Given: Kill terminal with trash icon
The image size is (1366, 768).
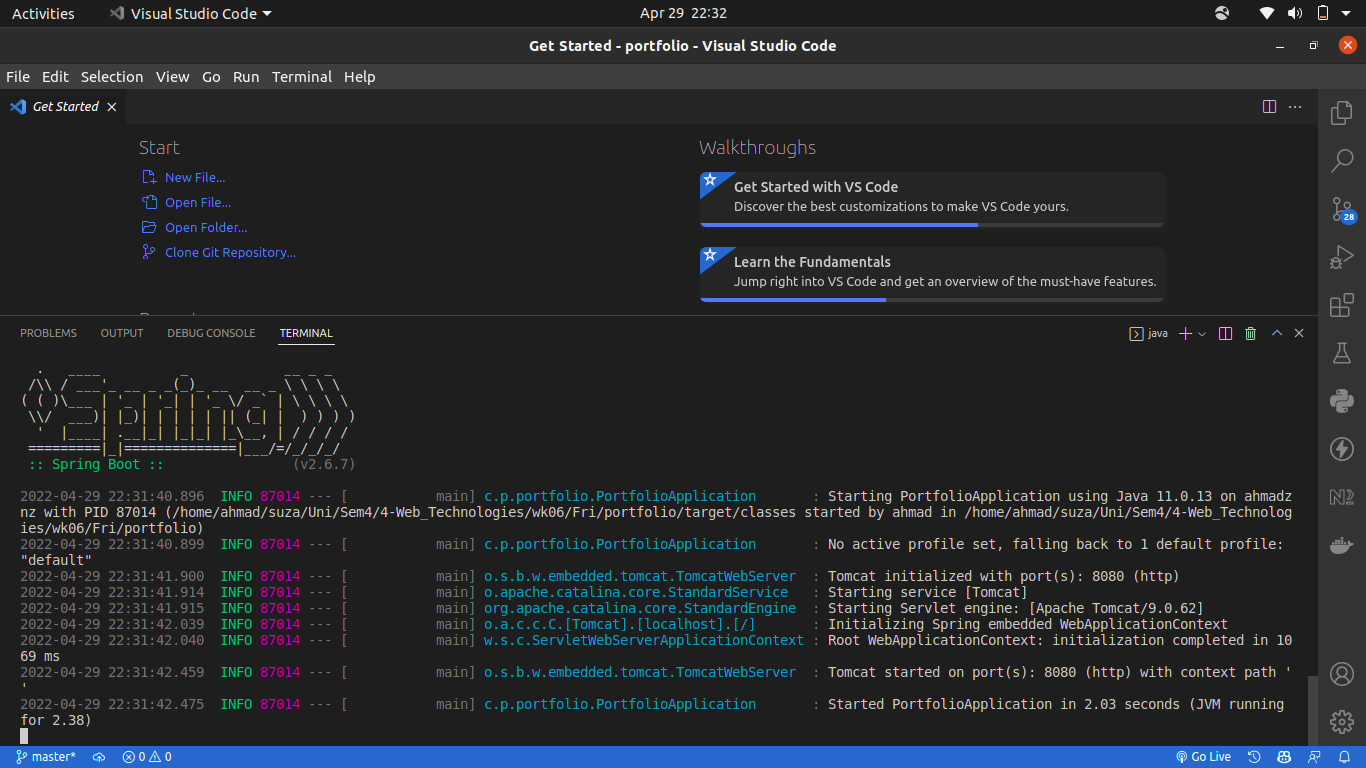Looking at the screenshot, I should pos(1250,333).
